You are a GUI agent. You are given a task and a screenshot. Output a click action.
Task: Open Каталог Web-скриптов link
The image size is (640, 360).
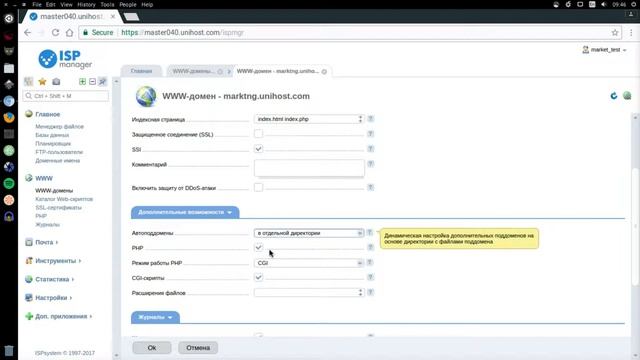(x=64, y=199)
